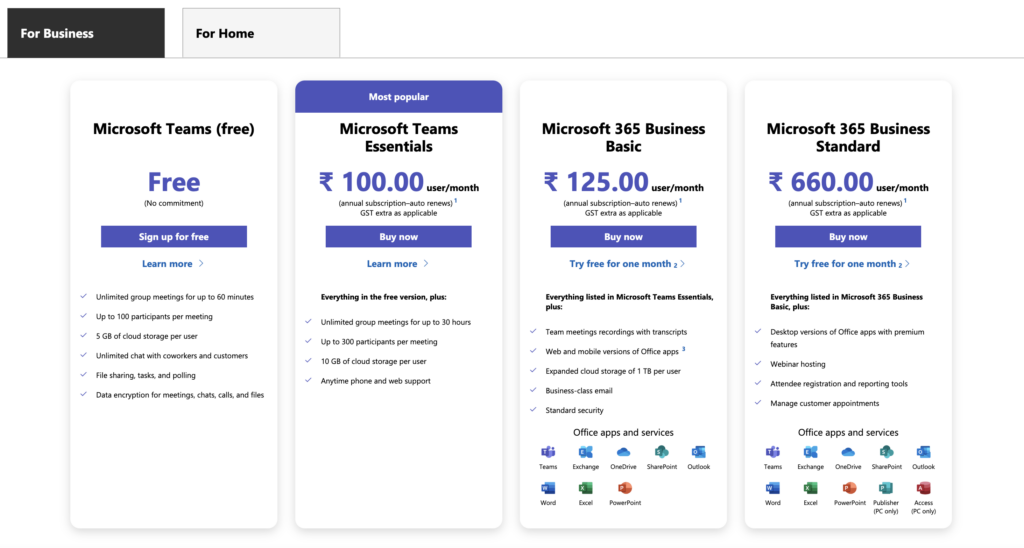This screenshot has height=548, width=1024.
Task: Click the Excel icon in Business Standard plan
Action: 810,488
